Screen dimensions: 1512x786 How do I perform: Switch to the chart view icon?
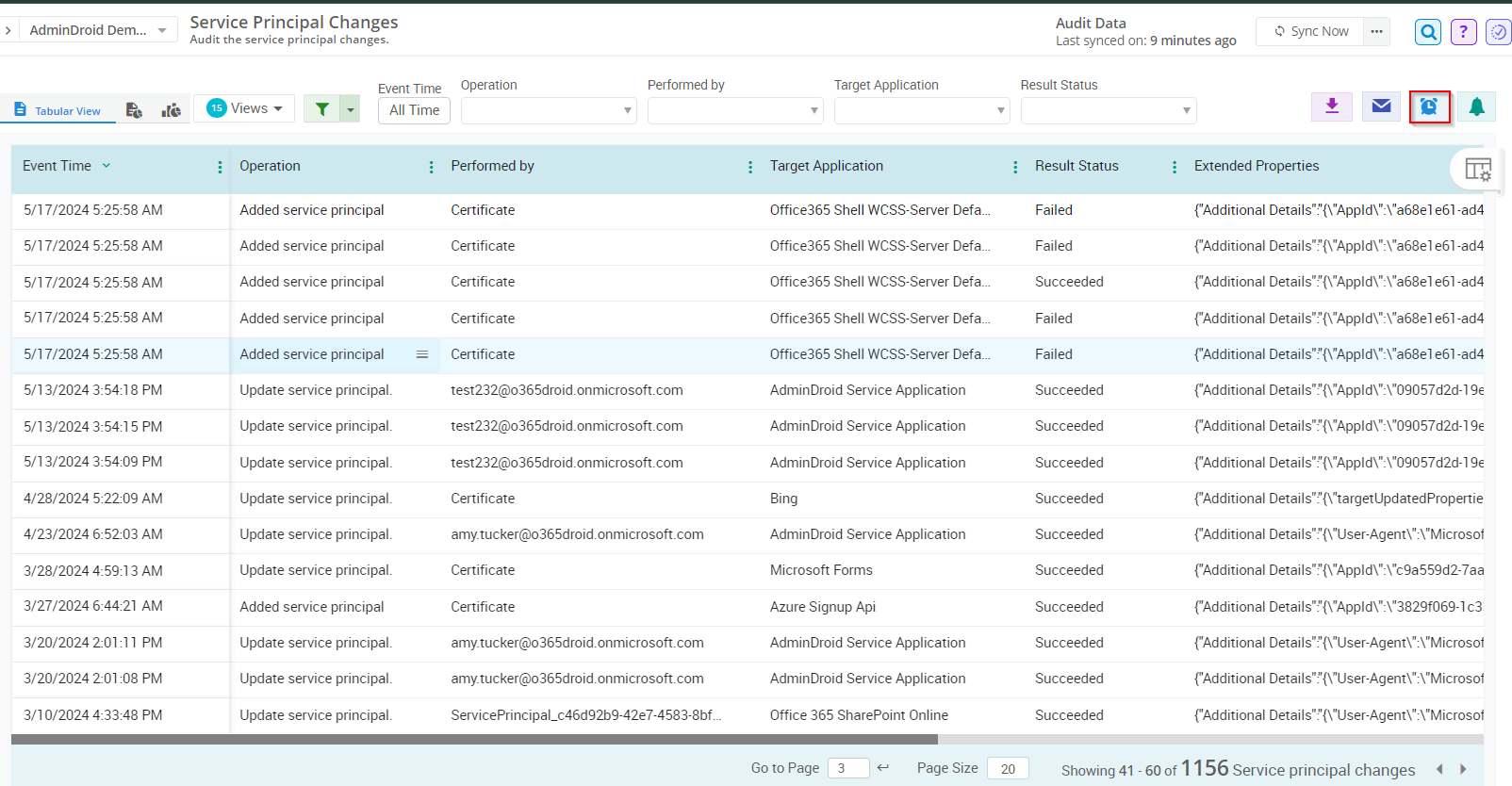171,110
